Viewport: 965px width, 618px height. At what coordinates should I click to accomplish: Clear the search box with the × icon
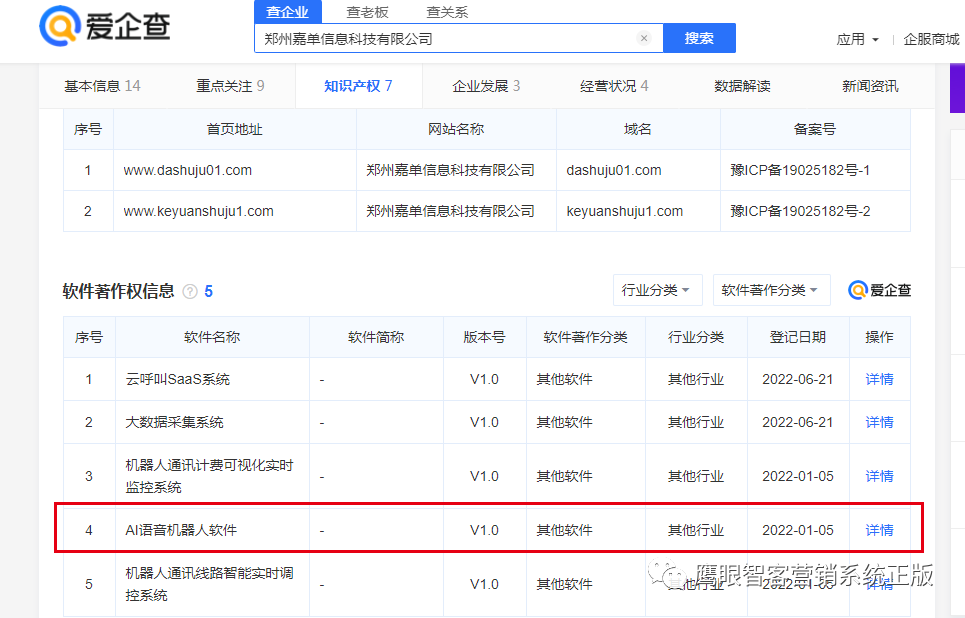644,37
